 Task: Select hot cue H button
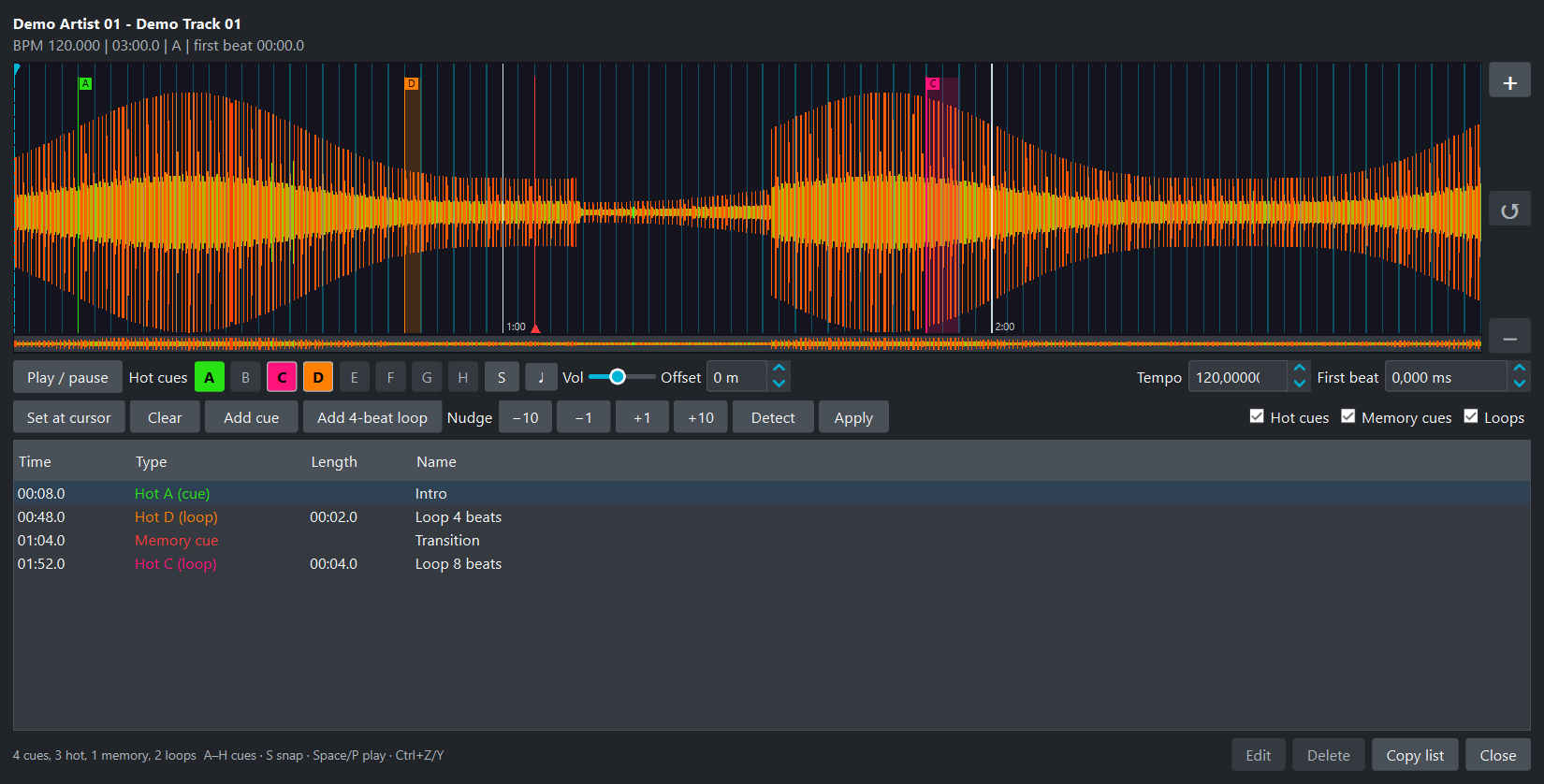(463, 377)
